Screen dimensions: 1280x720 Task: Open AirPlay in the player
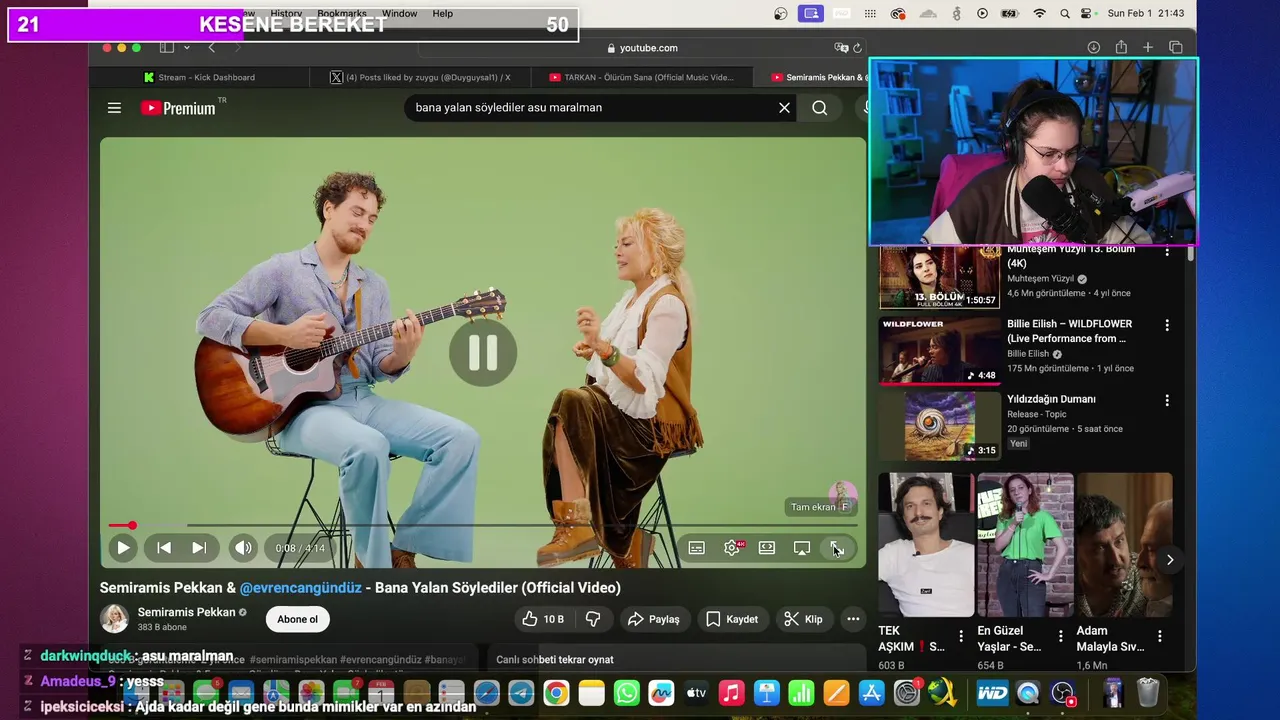click(x=802, y=548)
